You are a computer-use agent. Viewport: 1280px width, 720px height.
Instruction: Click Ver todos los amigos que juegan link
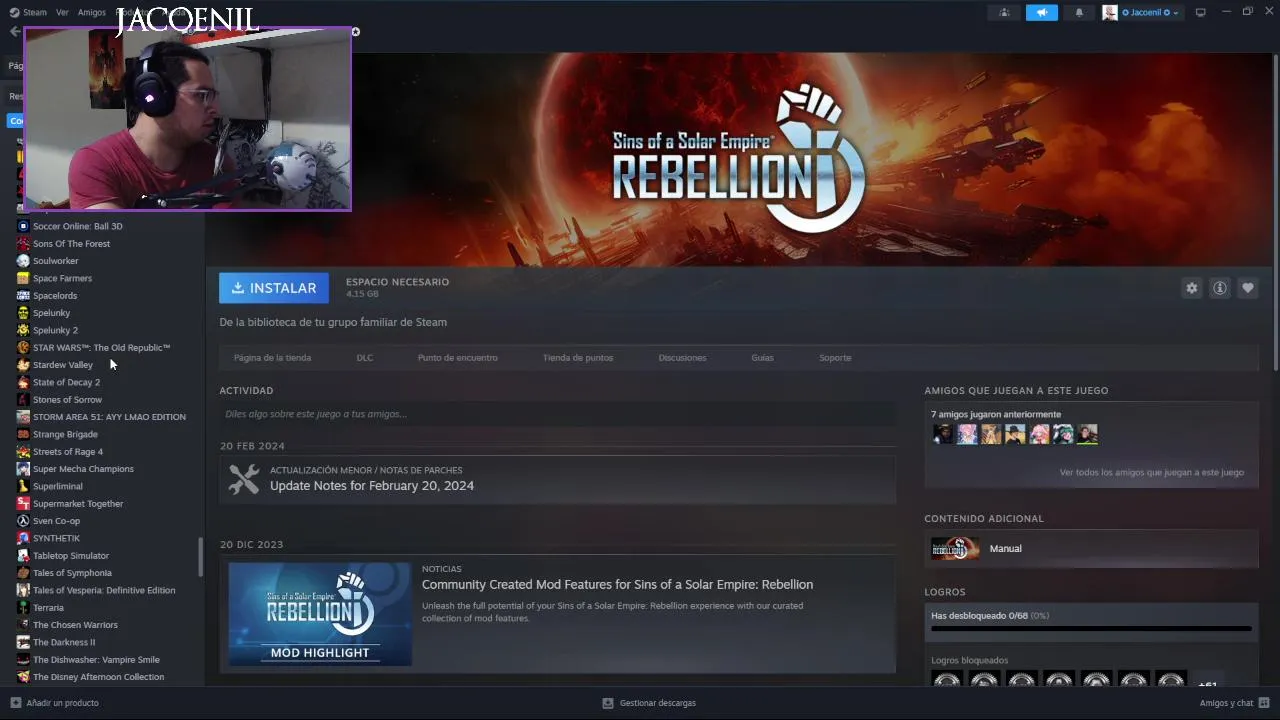tap(1151, 473)
